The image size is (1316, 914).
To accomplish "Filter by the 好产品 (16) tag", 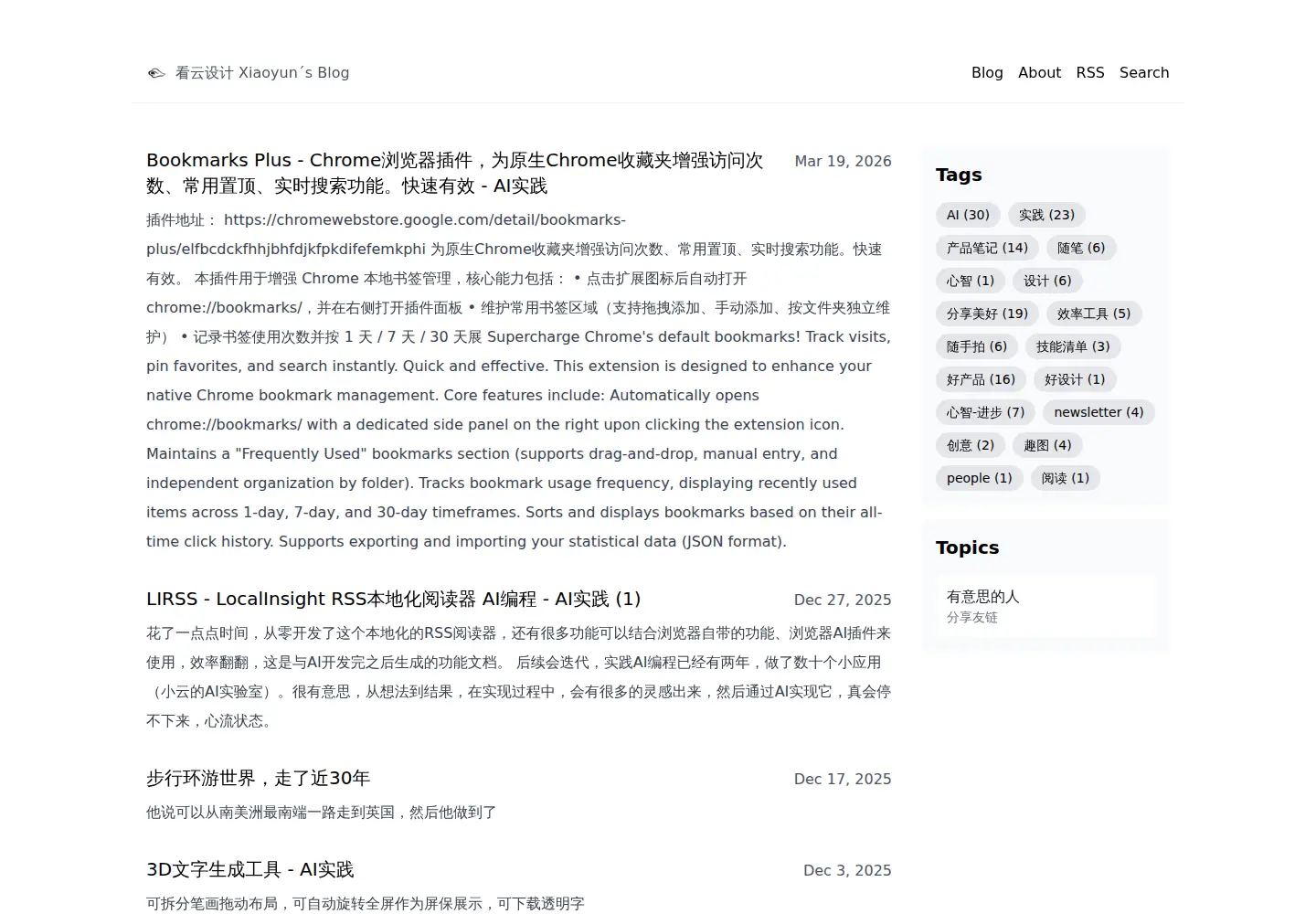I will tap(981, 379).
